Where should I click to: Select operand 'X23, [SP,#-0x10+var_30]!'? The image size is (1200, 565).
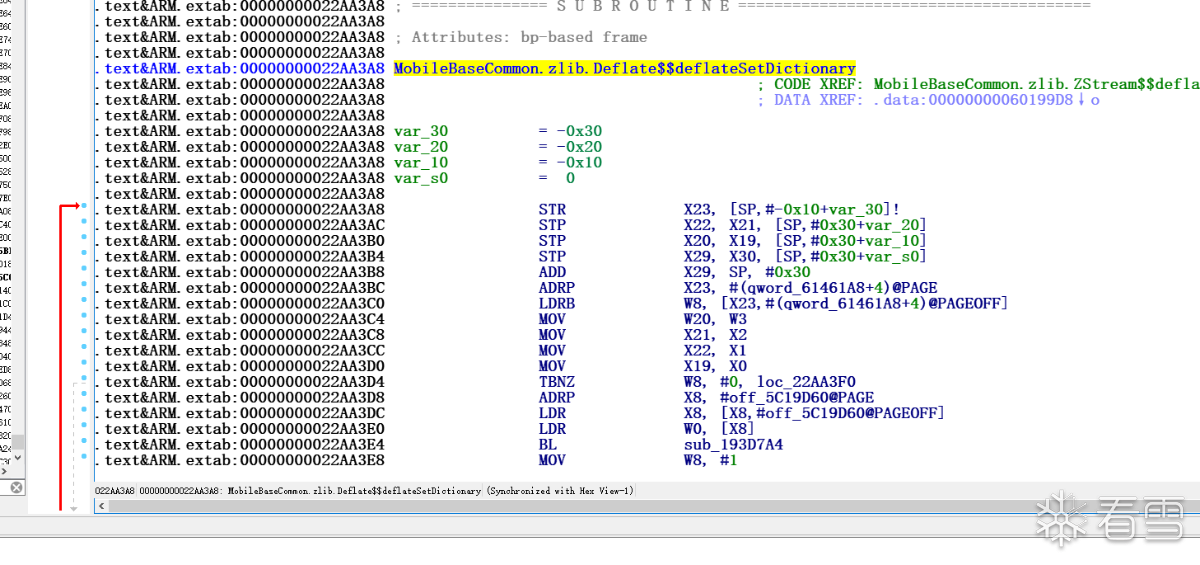coord(792,208)
